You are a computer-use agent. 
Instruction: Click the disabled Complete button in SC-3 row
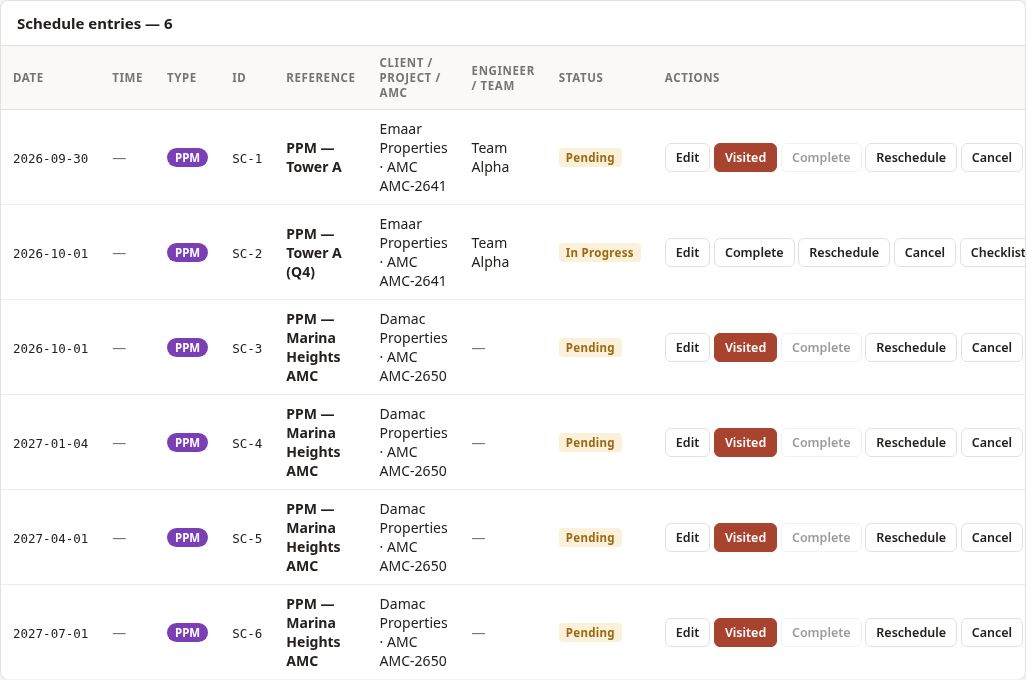click(x=821, y=348)
